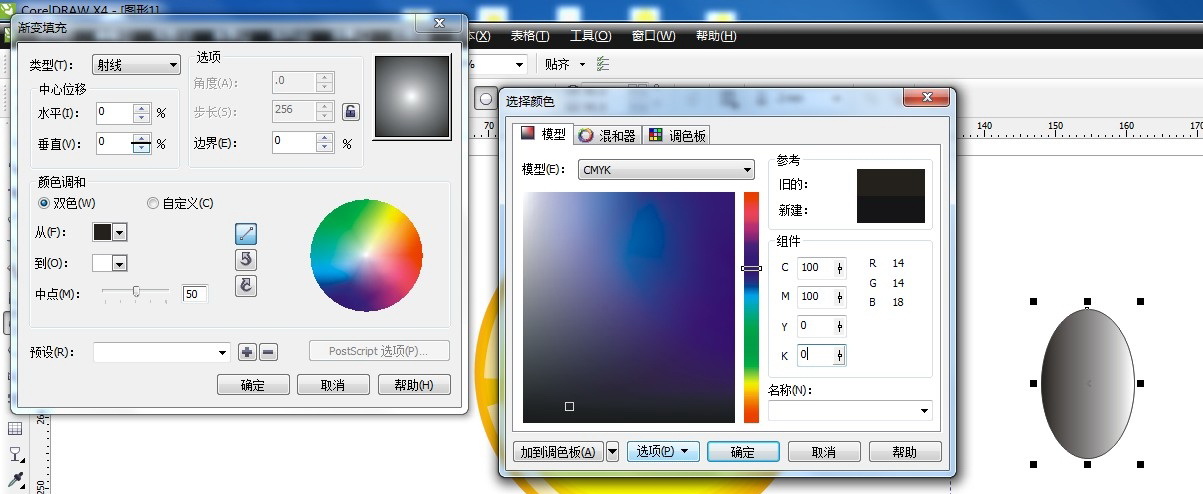Open the 模型(E) CMYK dropdown
Viewport: 1203px width, 494px height.
point(666,170)
